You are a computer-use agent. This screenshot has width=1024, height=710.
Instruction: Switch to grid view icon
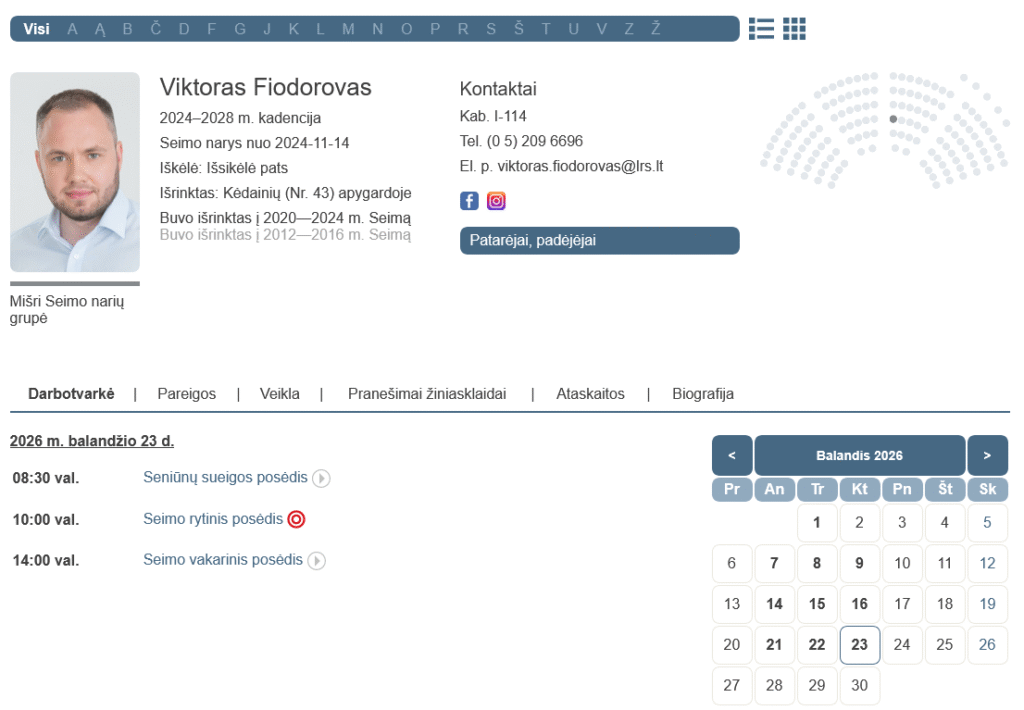click(794, 29)
